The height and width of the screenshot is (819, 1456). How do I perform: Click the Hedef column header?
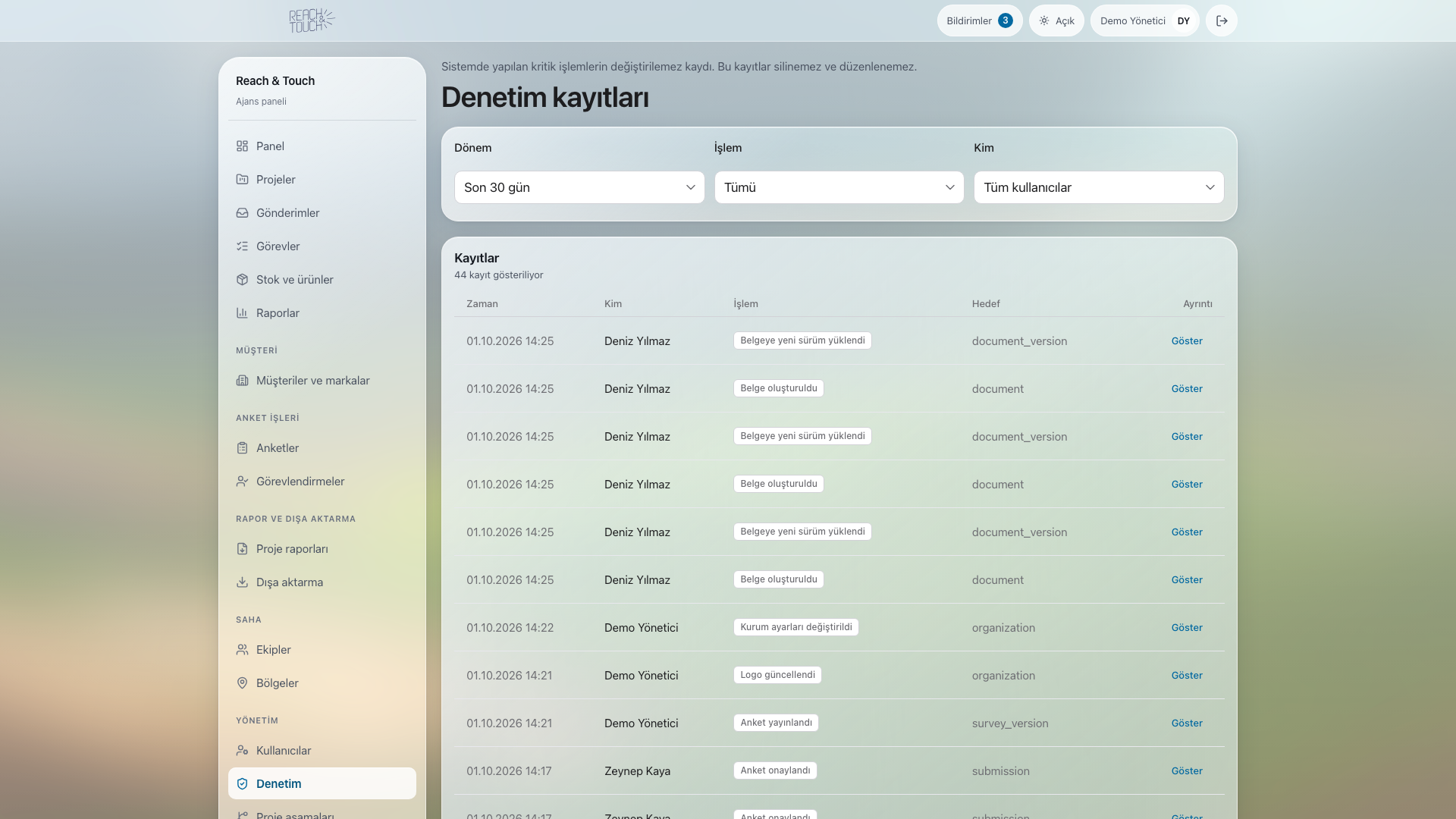(986, 304)
